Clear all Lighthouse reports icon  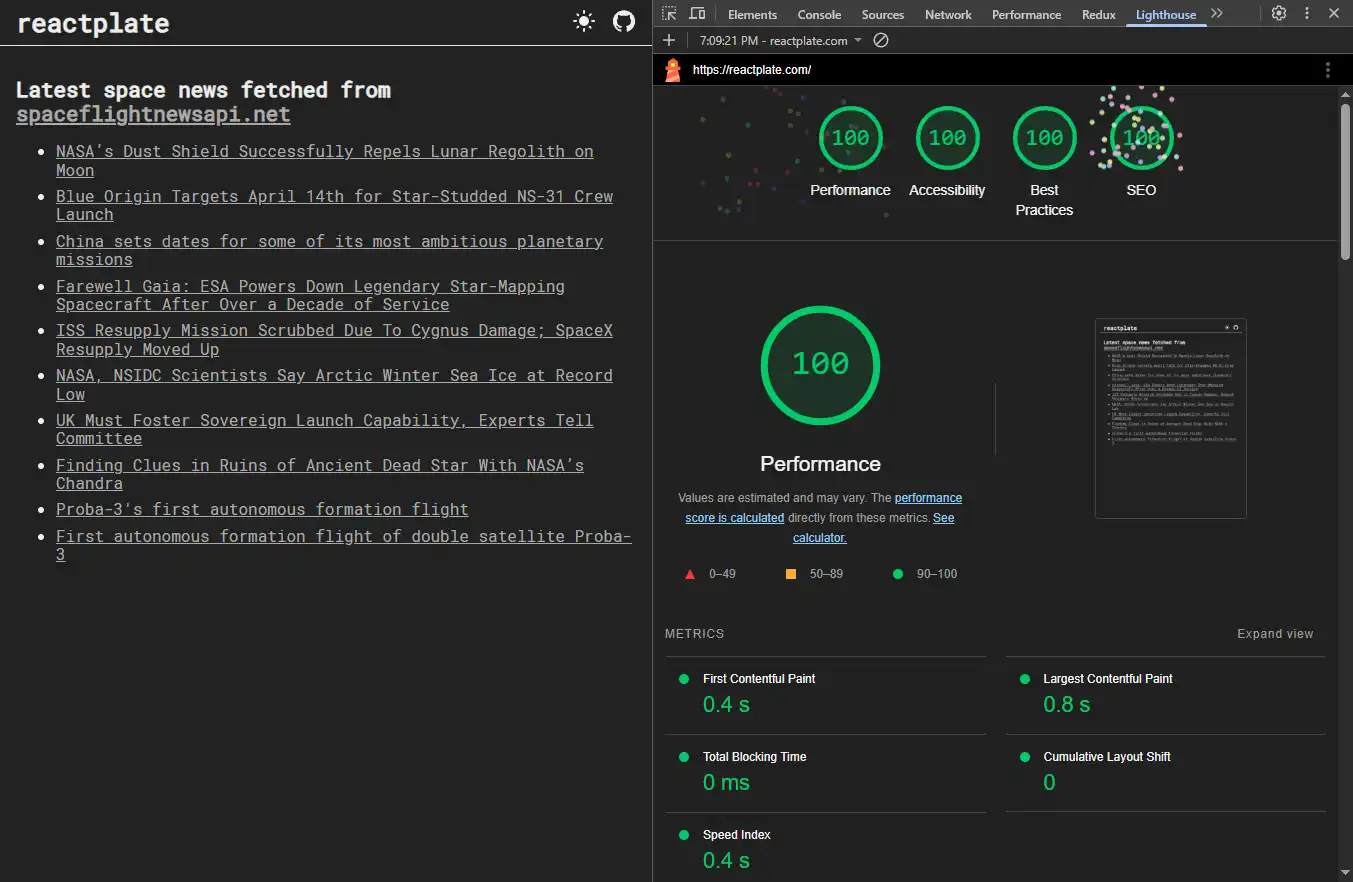[x=881, y=41]
